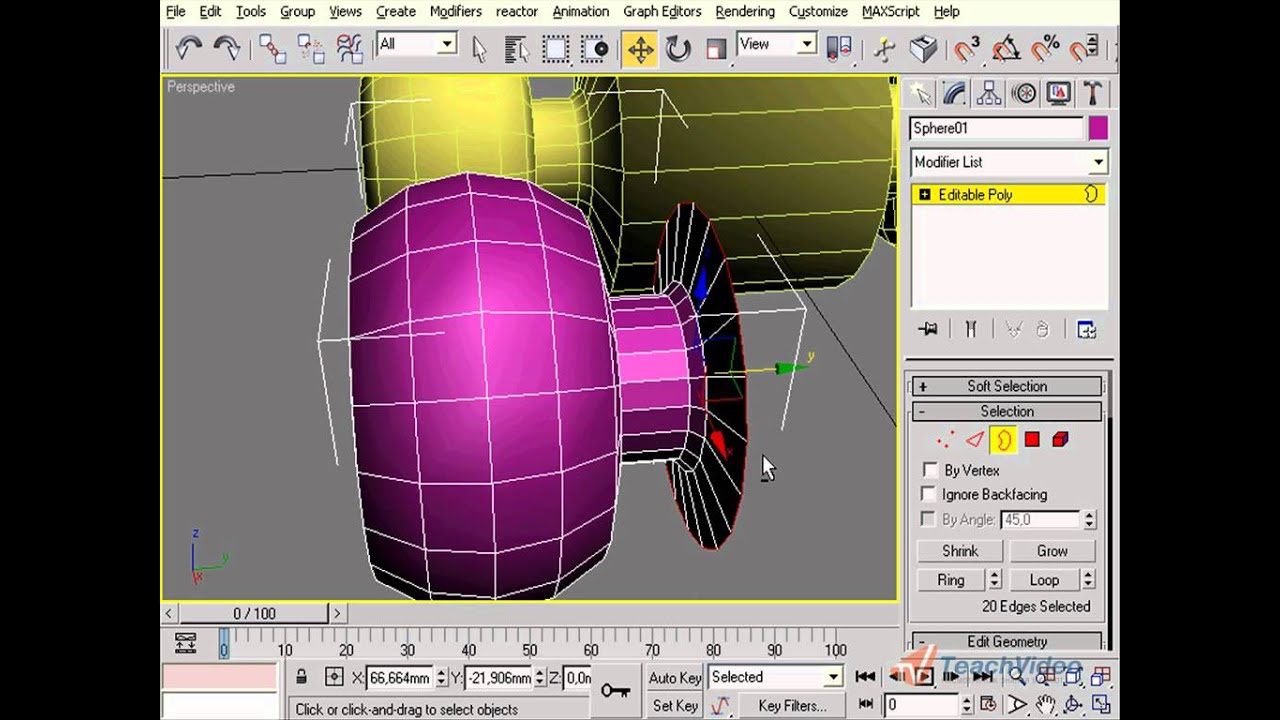1280x720 pixels.
Task: Open Configure Modifier Sets button
Action: [x=1087, y=329]
